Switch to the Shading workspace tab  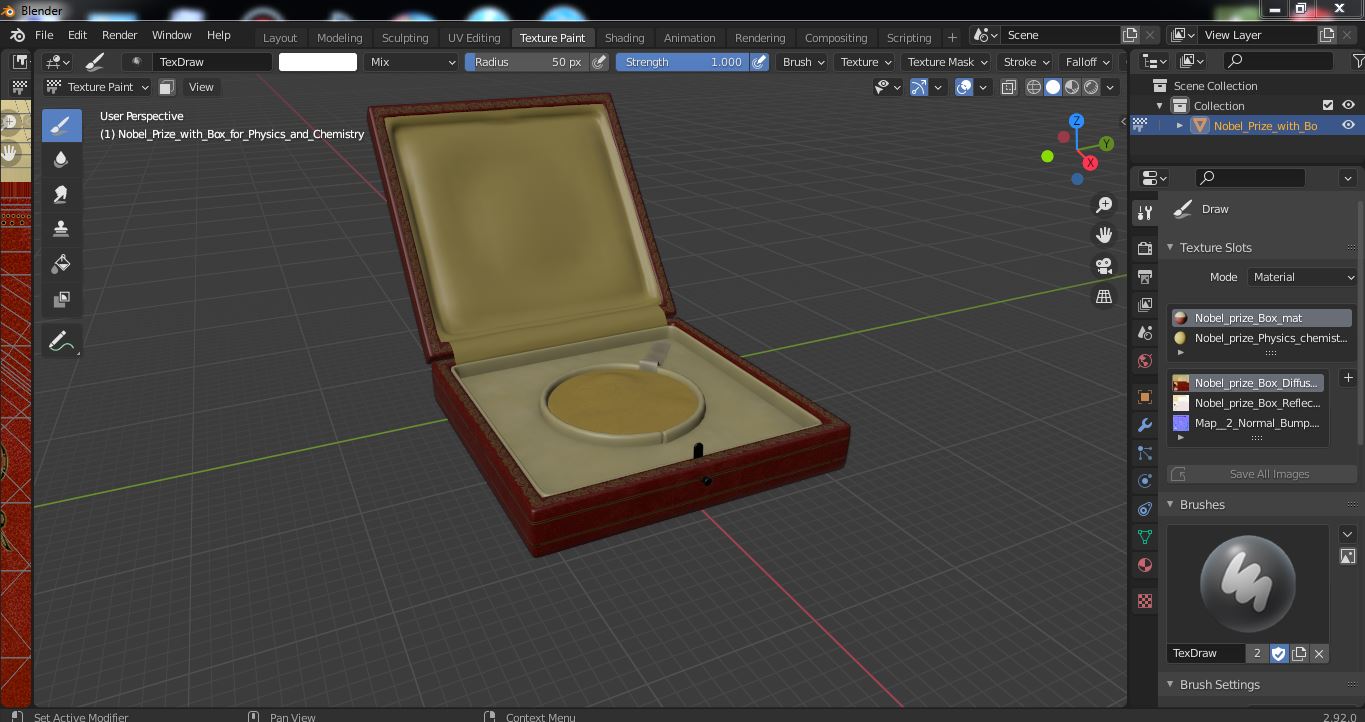pyautogui.click(x=624, y=38)
